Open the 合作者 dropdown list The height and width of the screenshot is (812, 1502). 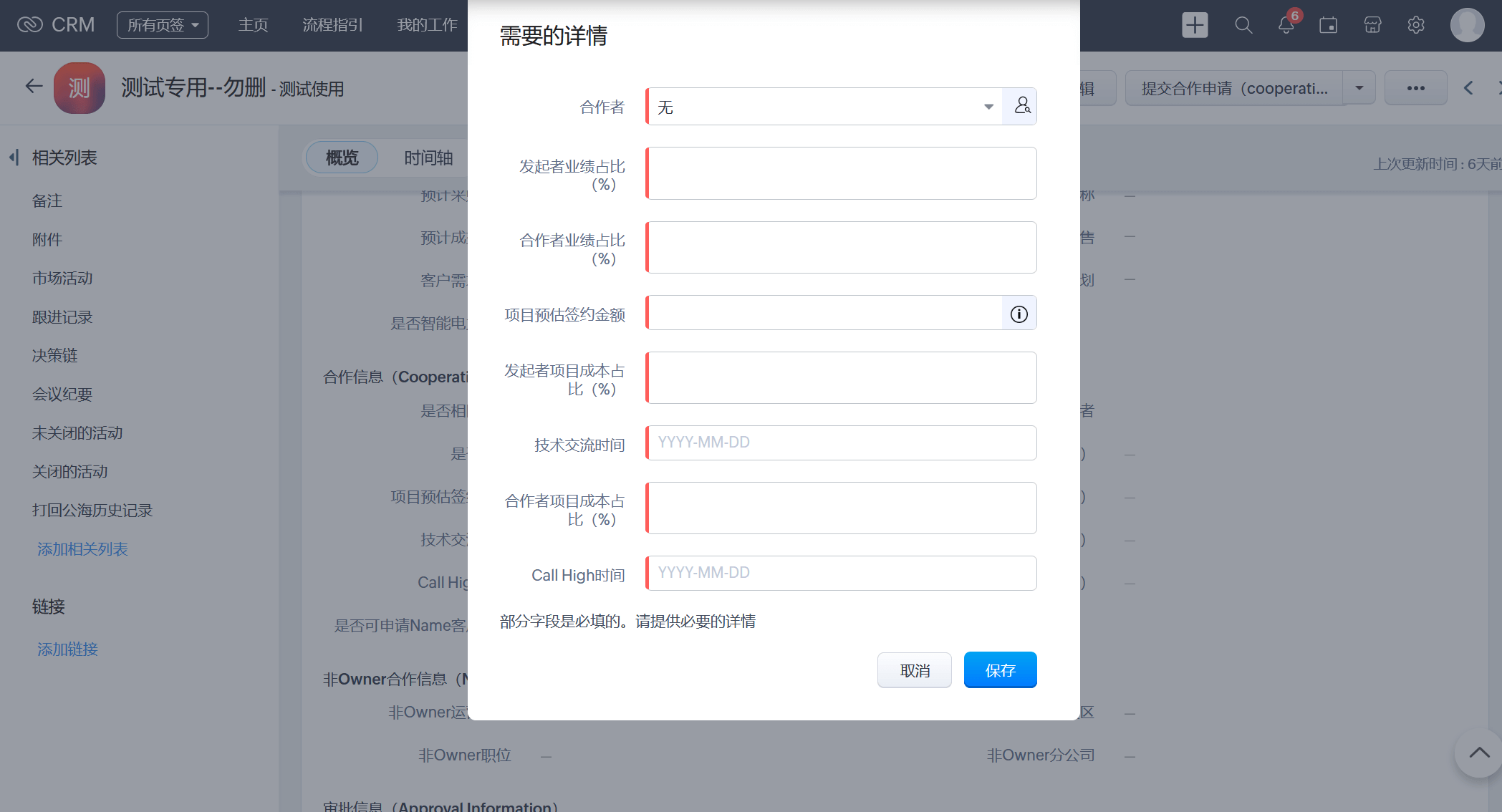point(988,107)
